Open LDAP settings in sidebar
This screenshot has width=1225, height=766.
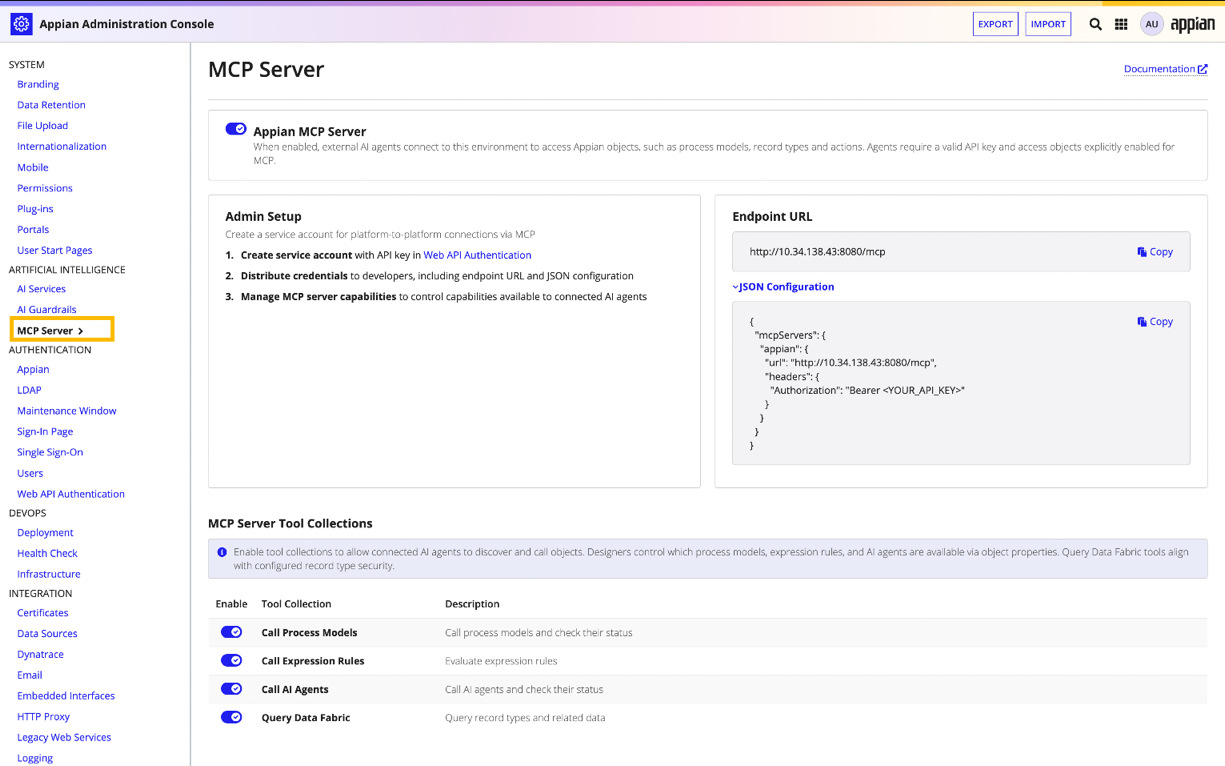[29, 390]
